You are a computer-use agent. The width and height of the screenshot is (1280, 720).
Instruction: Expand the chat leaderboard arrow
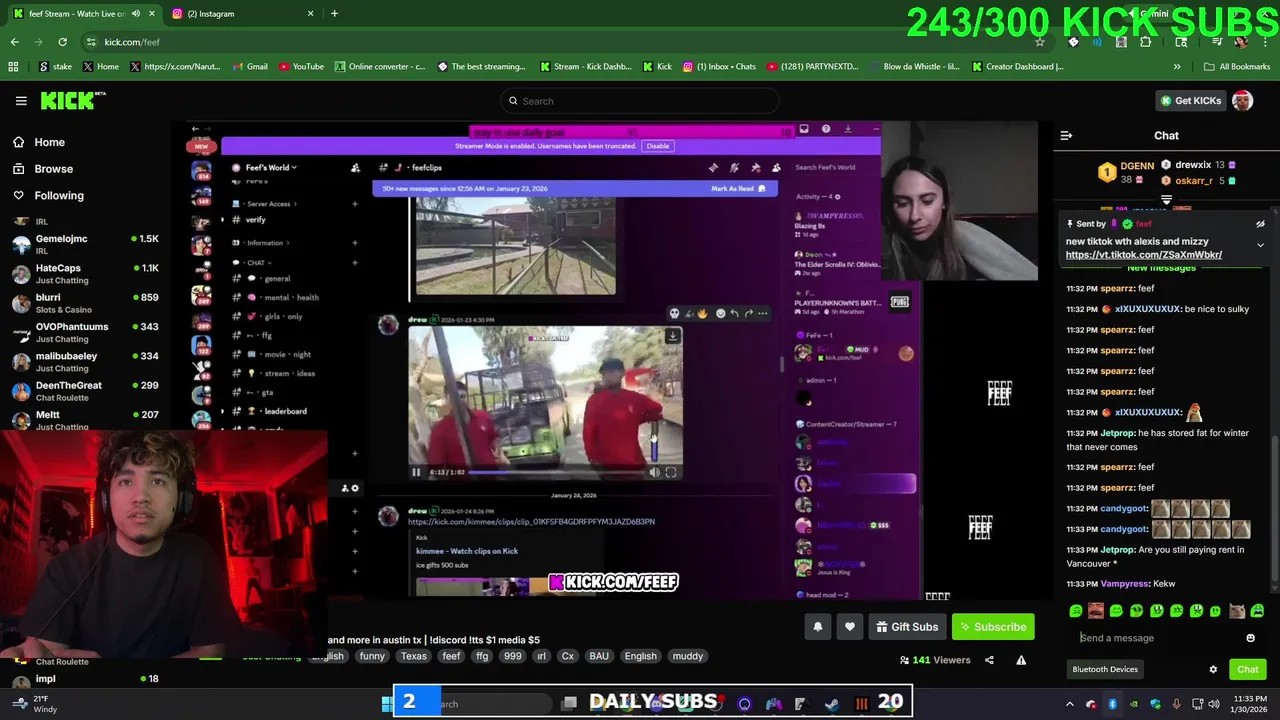pos(1166,200)
